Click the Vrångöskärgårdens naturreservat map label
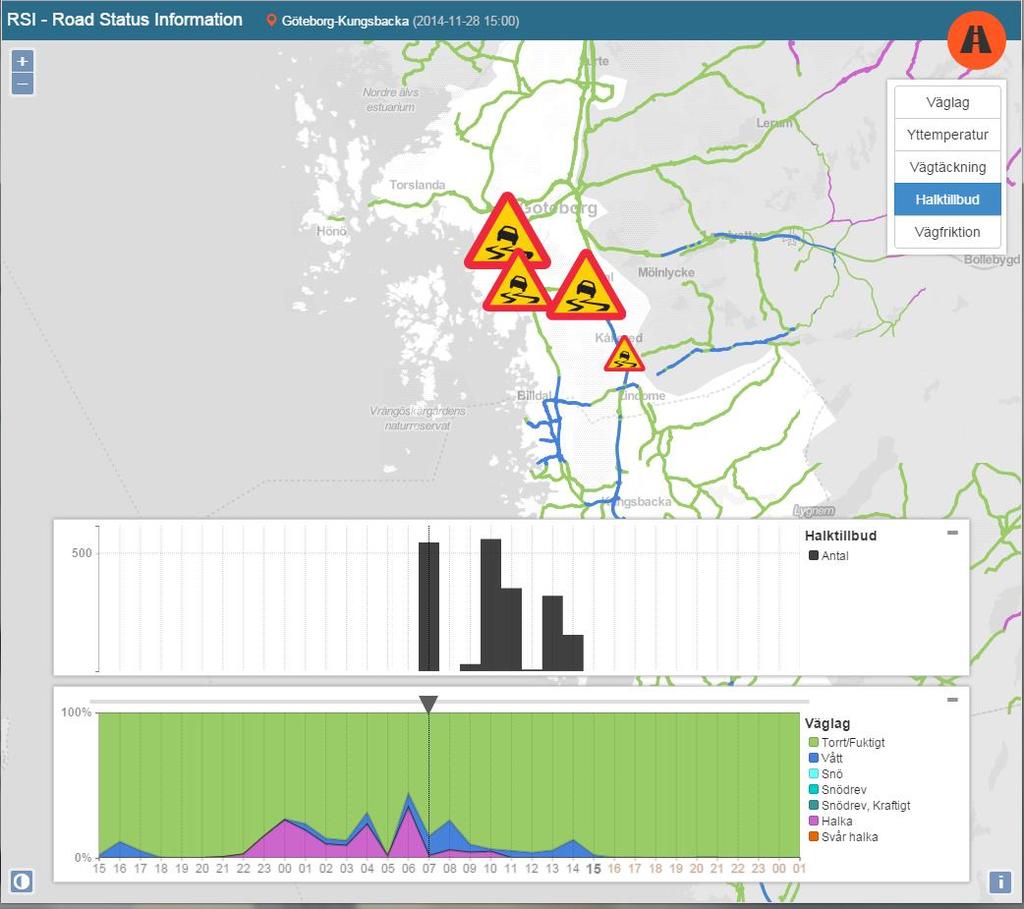1024x909 pixels. pos(418,419)
